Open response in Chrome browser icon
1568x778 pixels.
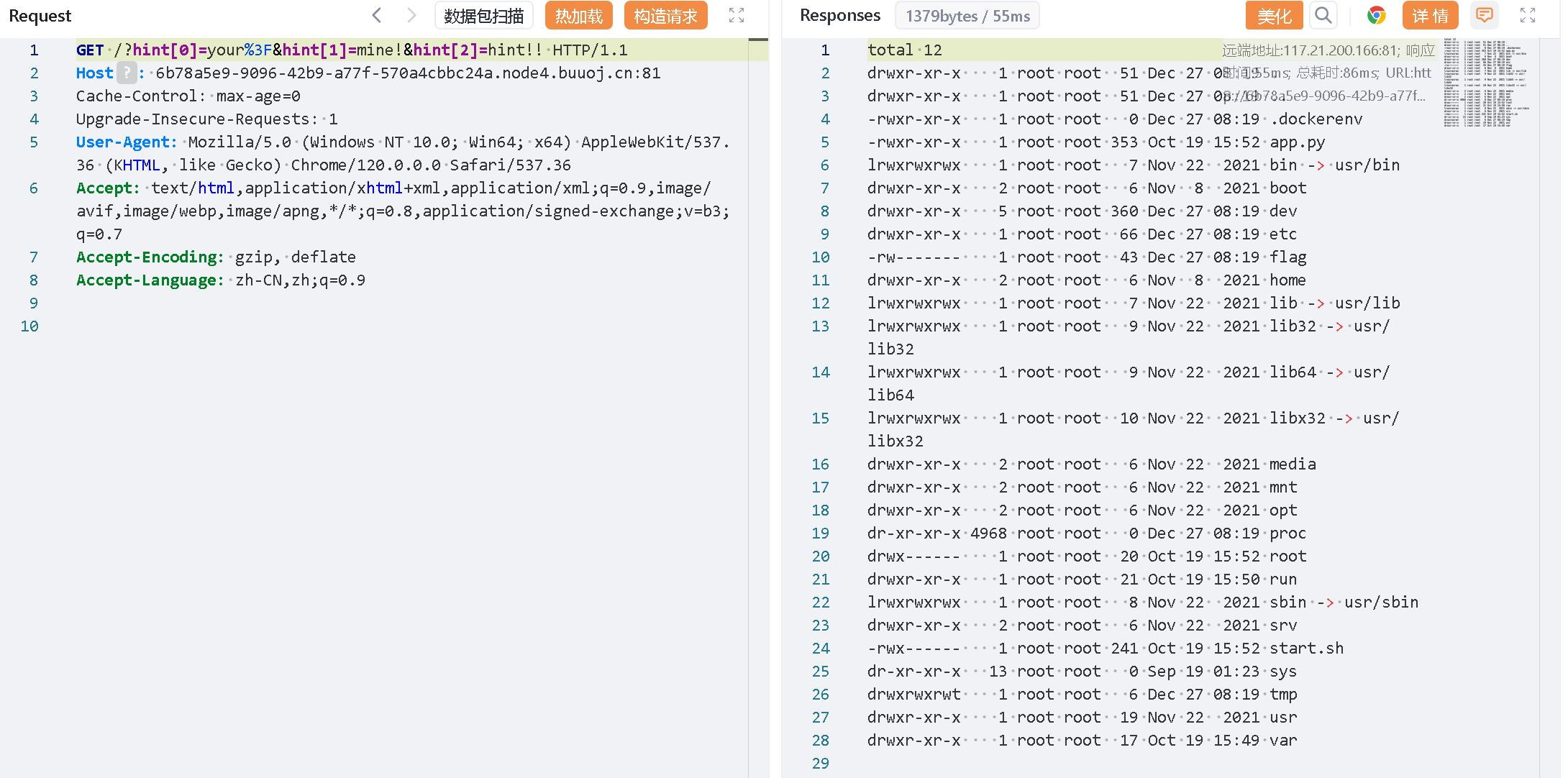point(1376,15)
